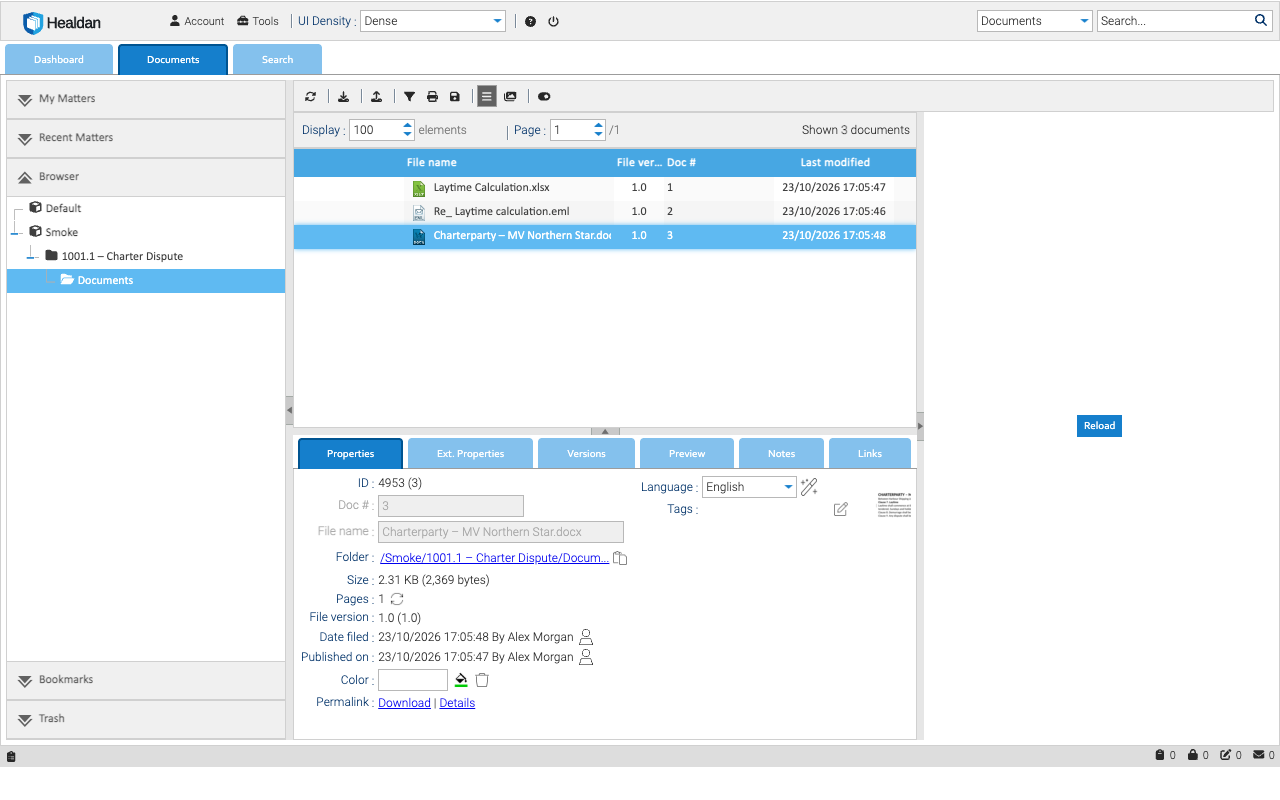Expand the Bookmarks section
The height and width of the screenshot is (800, 1280).
coord(146,680)
